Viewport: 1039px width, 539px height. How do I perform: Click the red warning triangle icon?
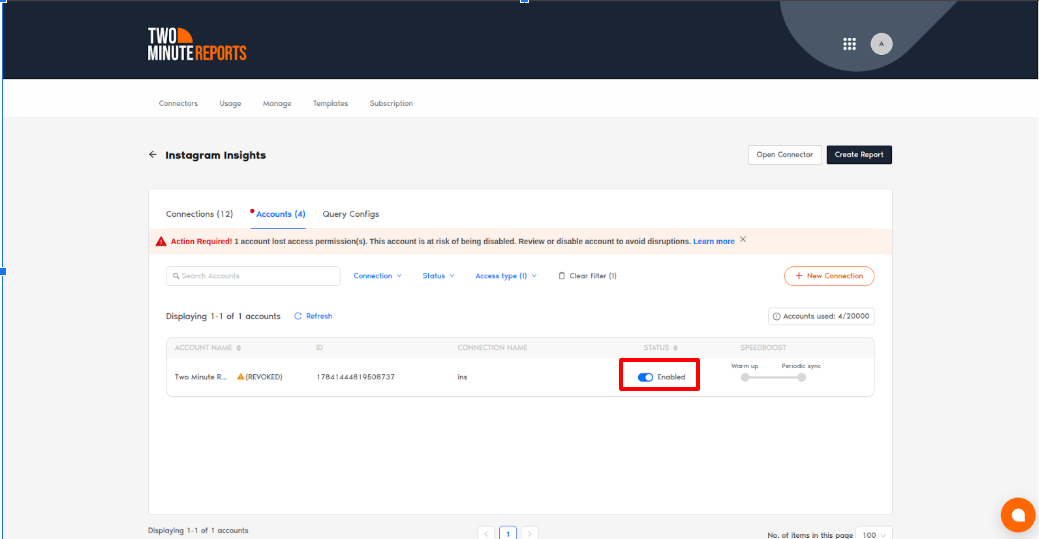tap(161, 241)
